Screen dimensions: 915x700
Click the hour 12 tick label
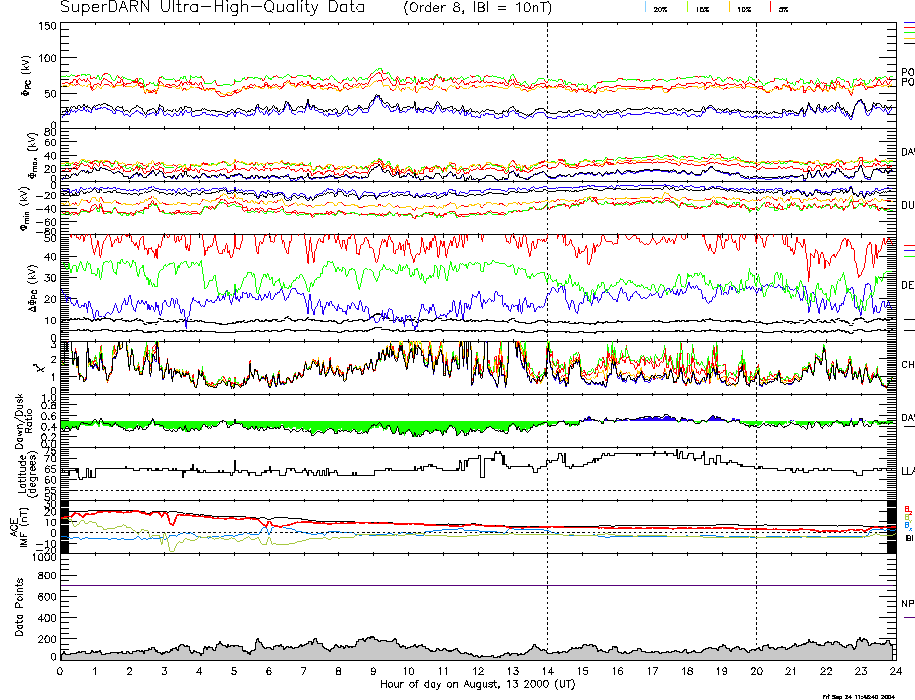pos(477,673)
